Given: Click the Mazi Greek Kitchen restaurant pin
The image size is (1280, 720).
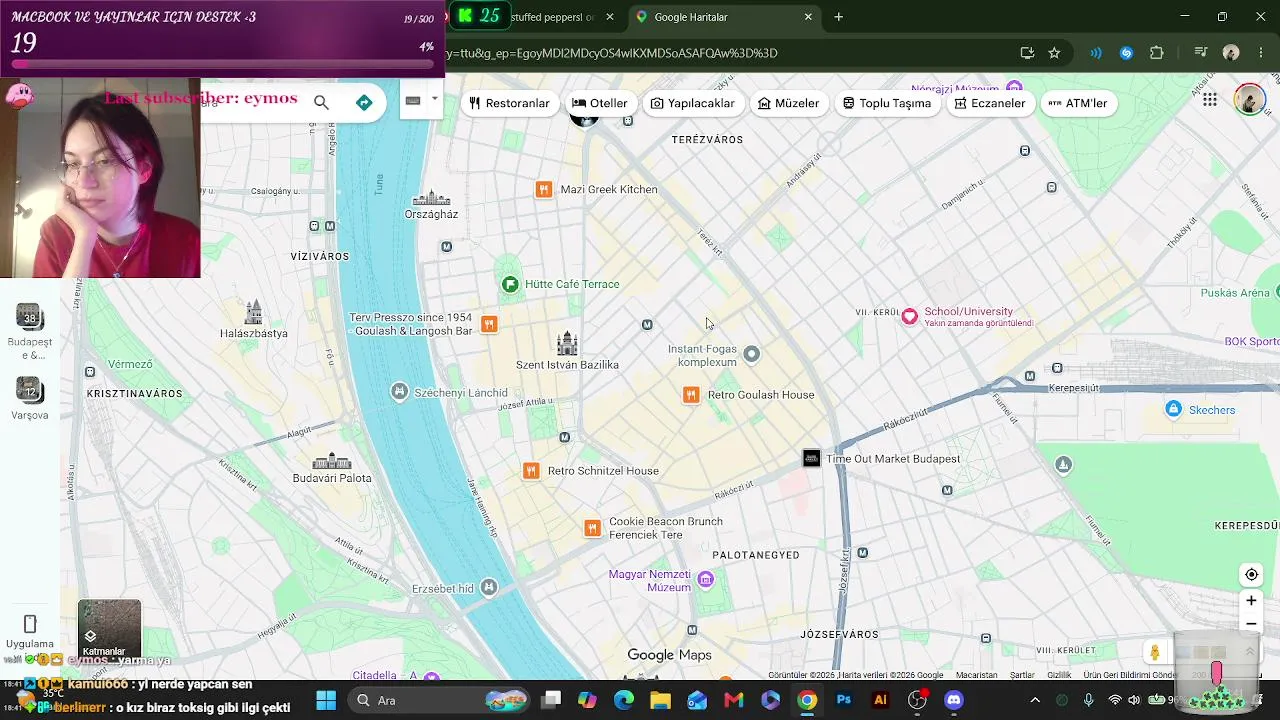Looking at the screenshot, I should pos(544,189).
